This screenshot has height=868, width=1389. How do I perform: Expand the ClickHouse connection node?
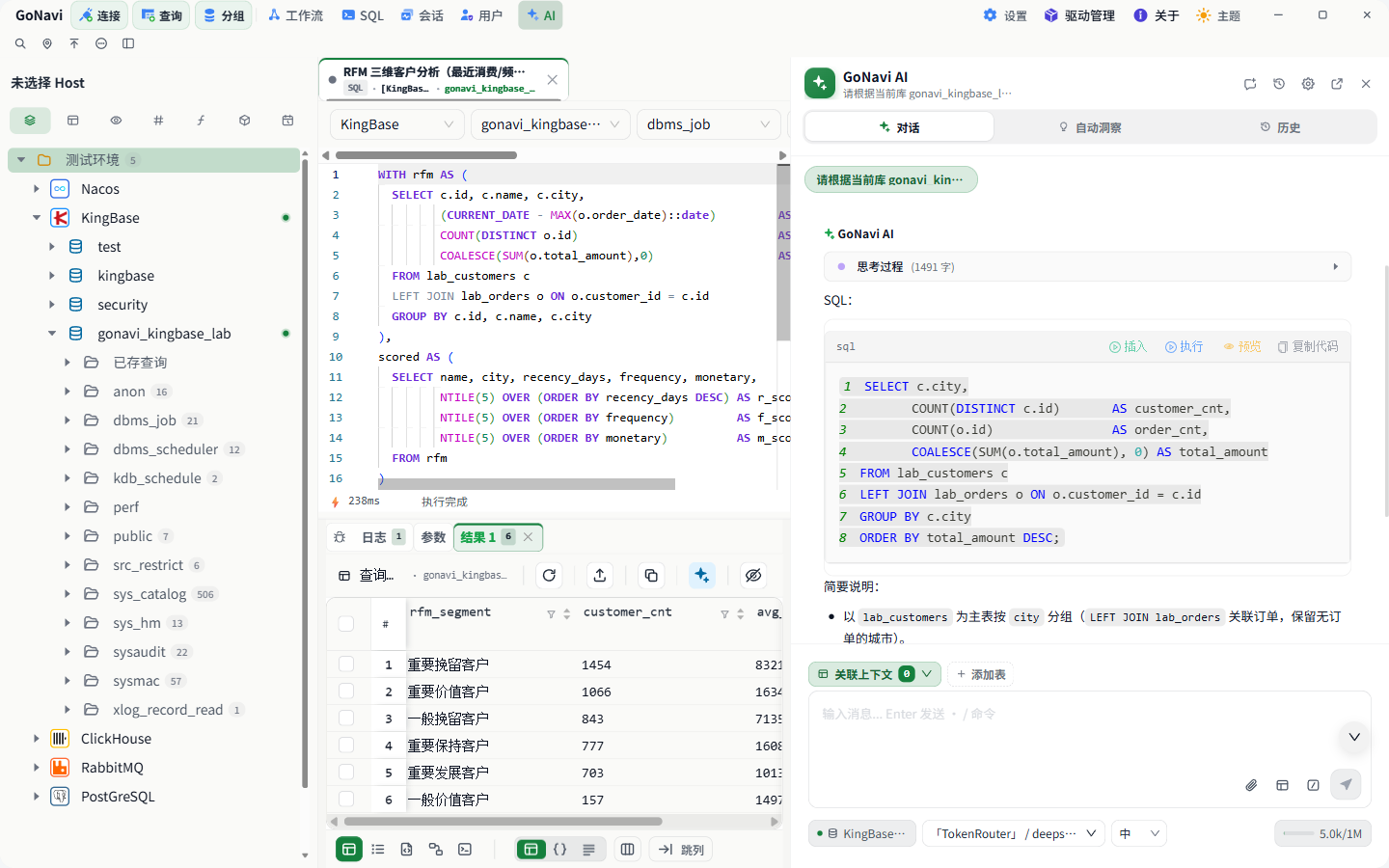coord(37,739)
